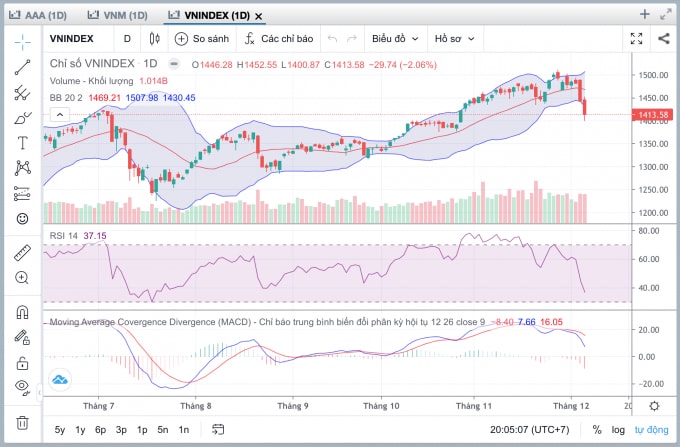The image size is (680, 447).
Task: Select the crosshair cursor tool
Action: click(23, 42)
